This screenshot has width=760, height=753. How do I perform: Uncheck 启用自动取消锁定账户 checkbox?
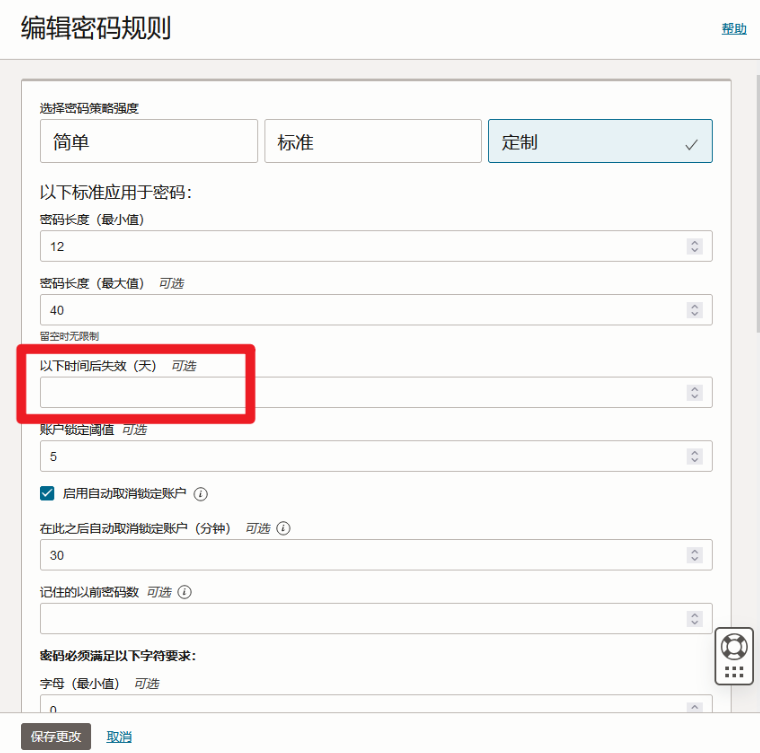[47, 493]
